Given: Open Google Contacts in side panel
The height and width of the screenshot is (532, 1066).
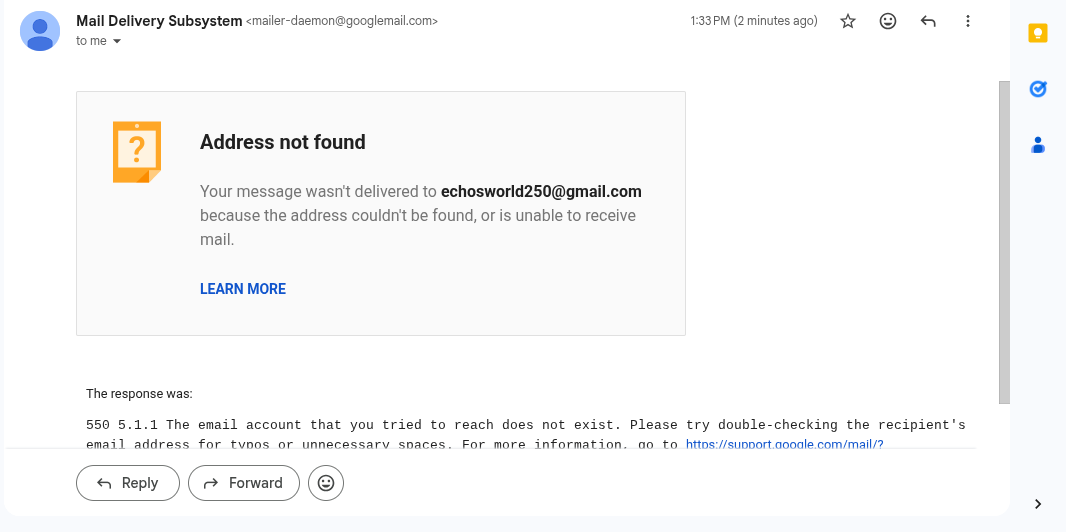Looking at the screenshot, I should (1038, 145).
